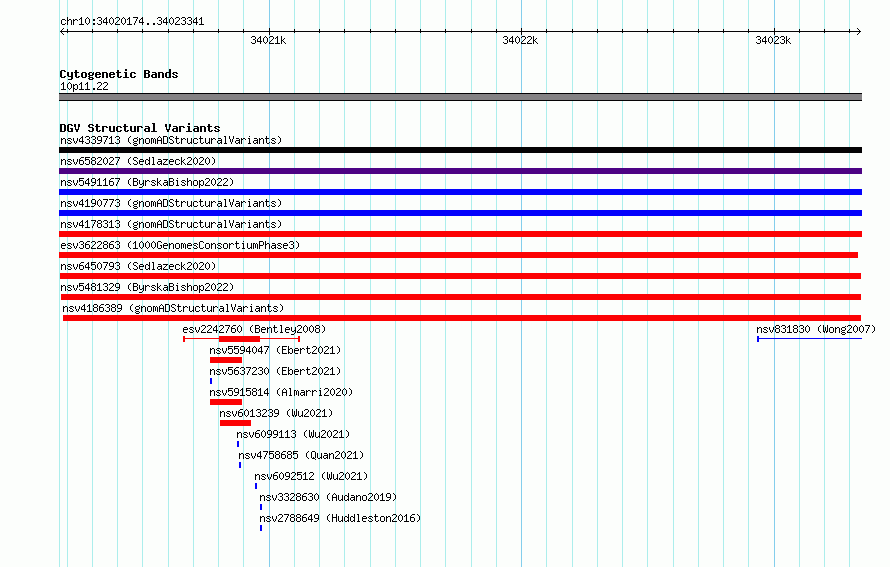Open nsv2788649 (Huddleston2016) label
This screenshot has height=567, width=890.
click(x=340, y=518)
